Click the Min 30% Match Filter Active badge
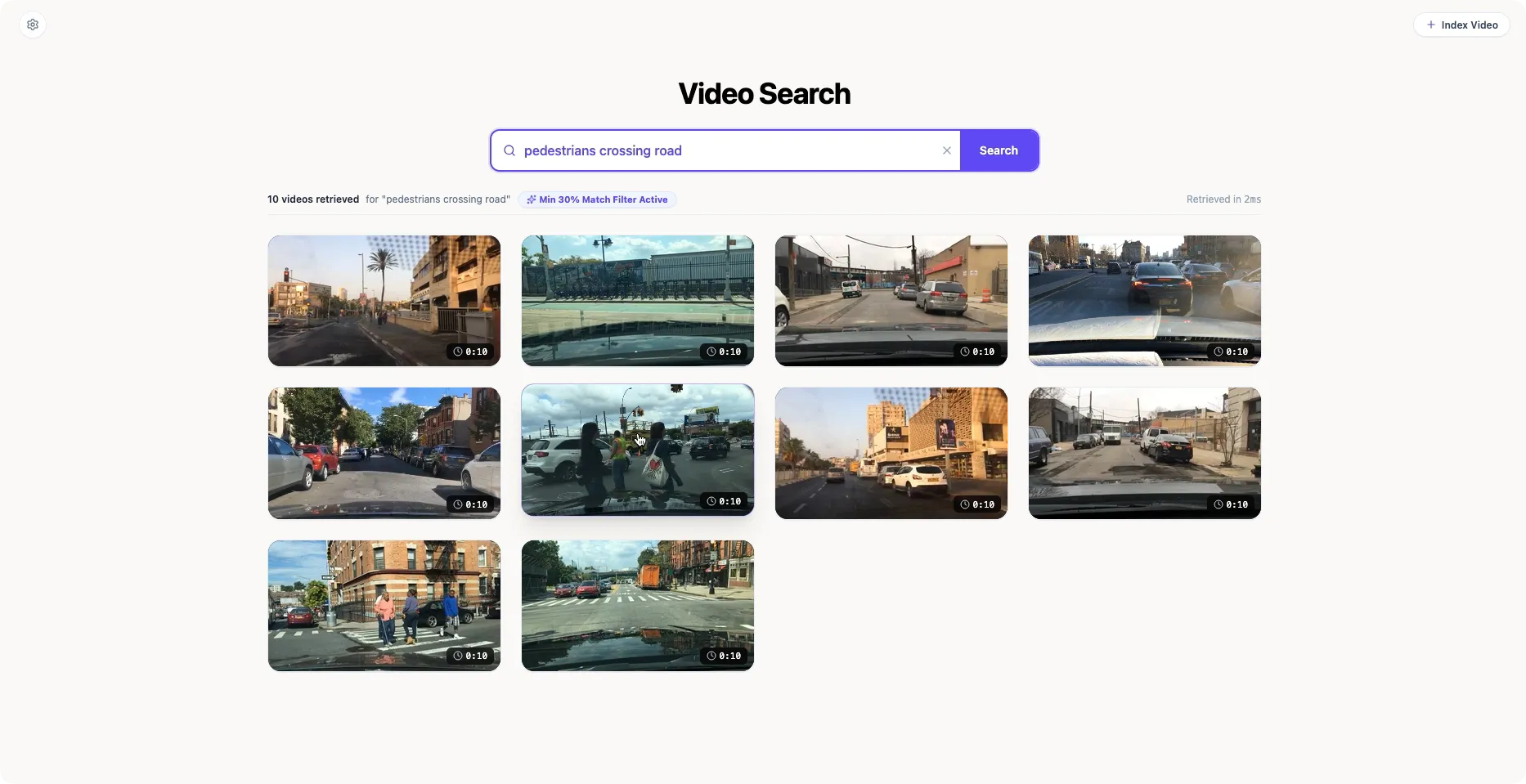The image size is (1526, 784). (x=597, y=199)
